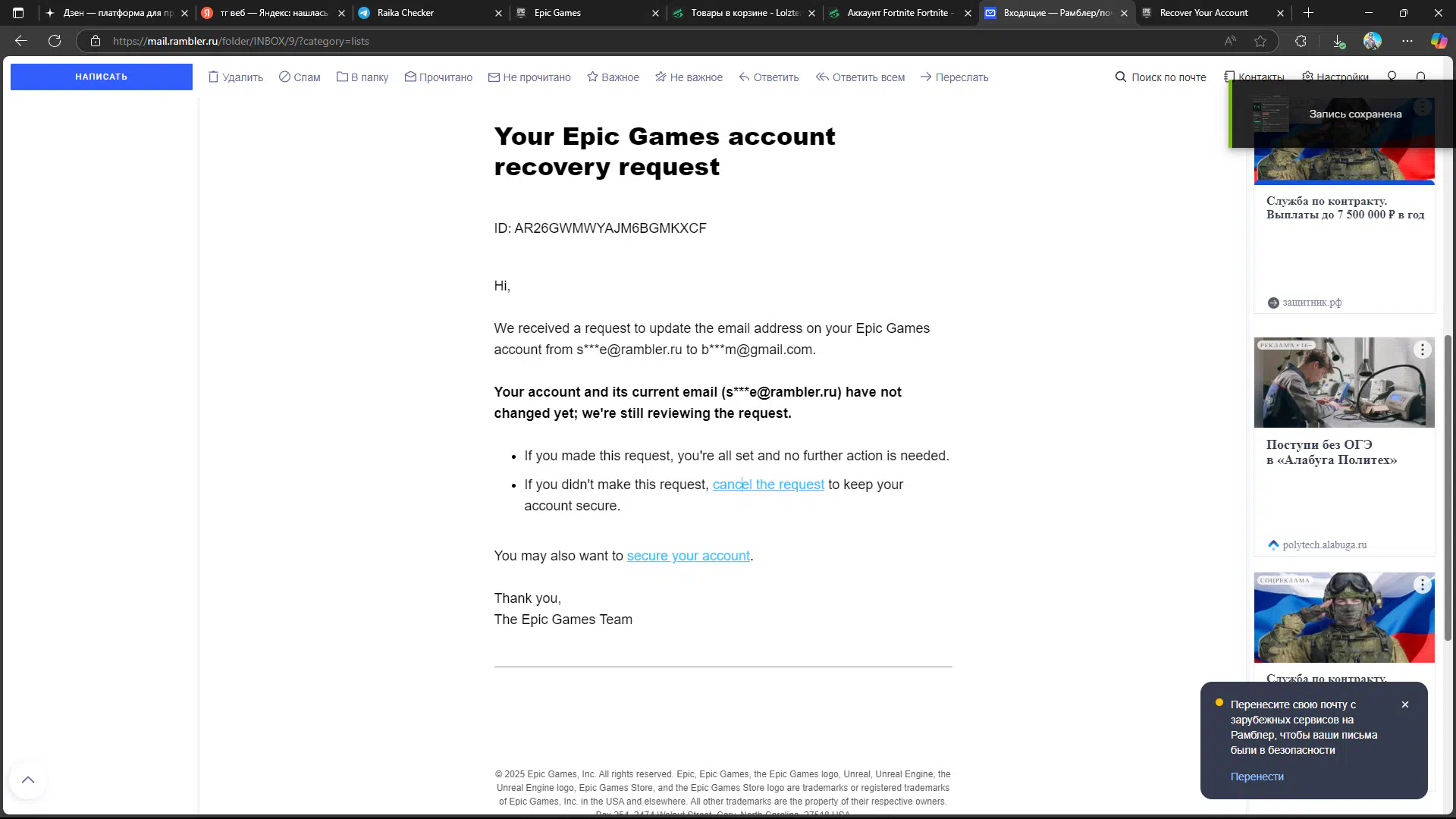Screen dimensions: 1456x819
Task: Open browser profile avatar
Action: tap(1373, 41)
